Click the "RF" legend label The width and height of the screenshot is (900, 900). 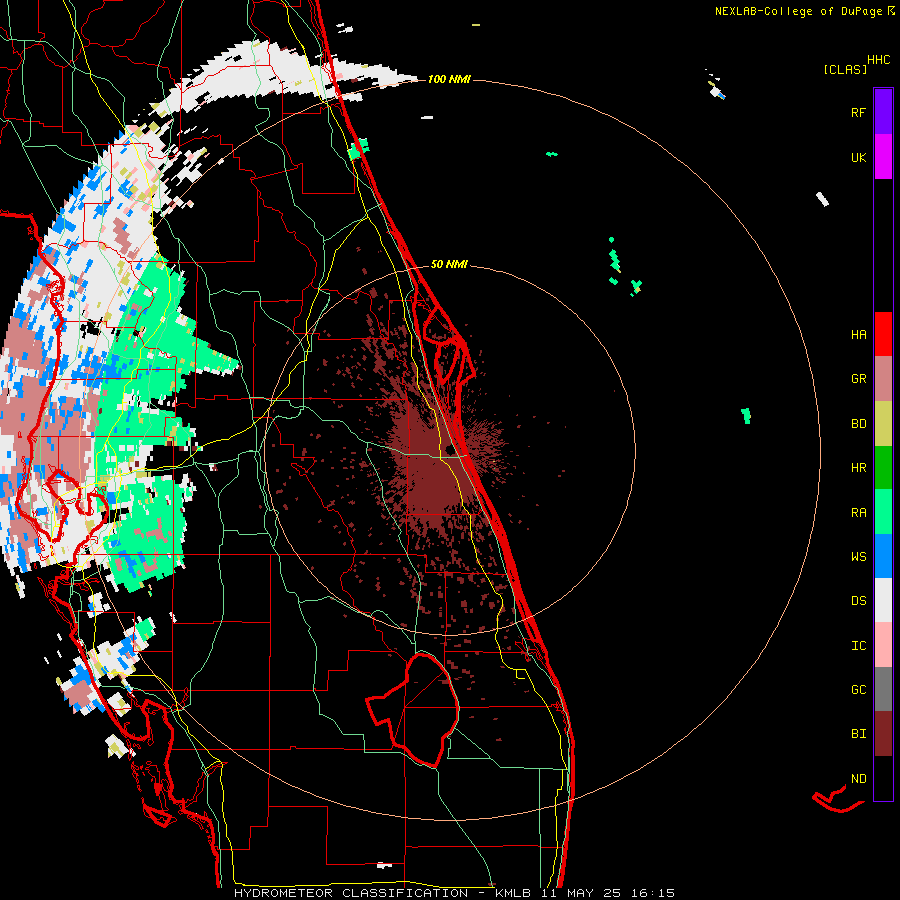(858, 112)
